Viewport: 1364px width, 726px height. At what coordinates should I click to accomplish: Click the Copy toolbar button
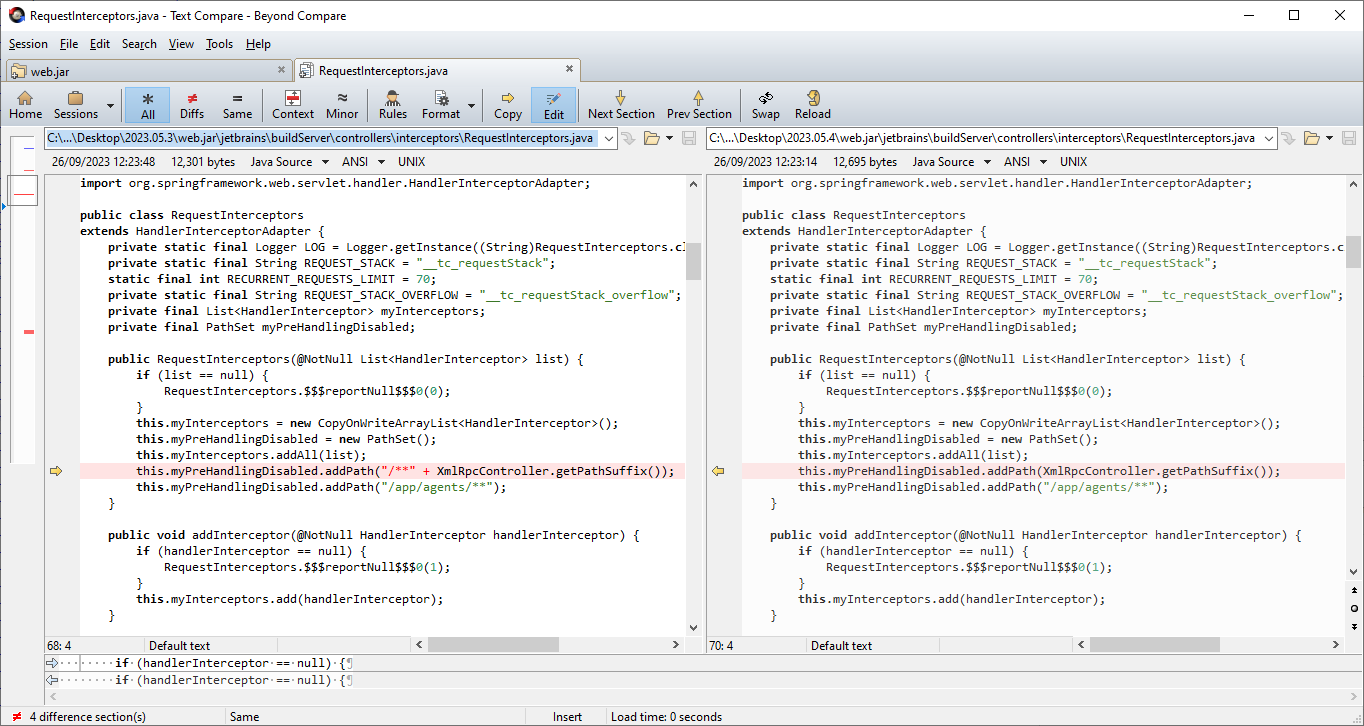click(x=508, y=105)
